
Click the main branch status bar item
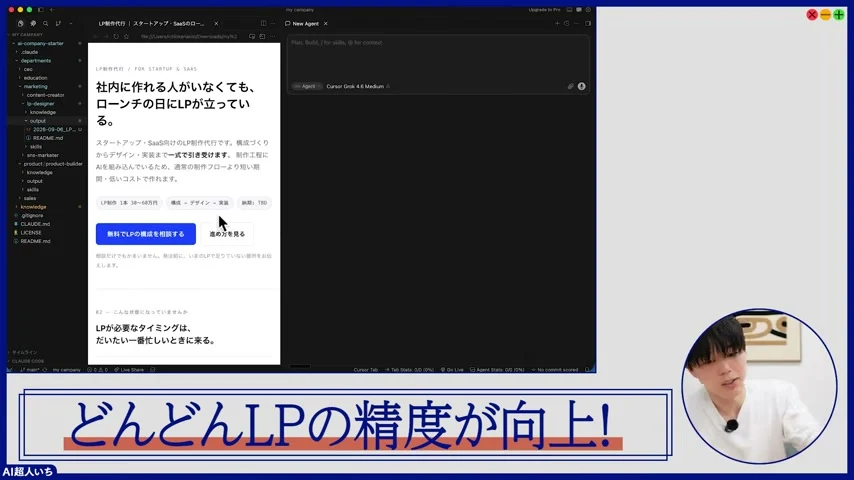coord(30,369)
